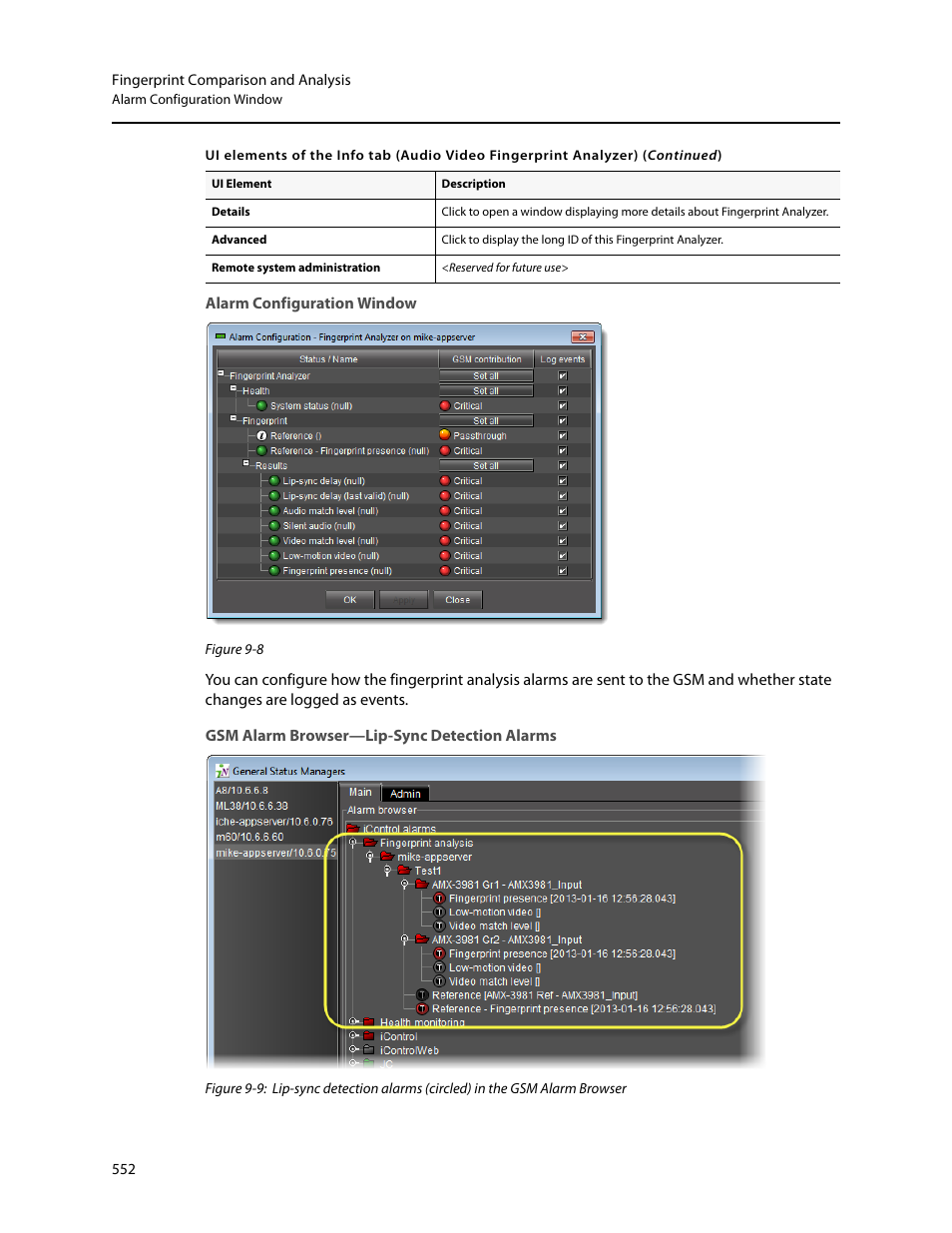This screenshot has height=1233, width=952.
Task: Click the red Fingerprint analysis folder icon
Action: [369, 843]
